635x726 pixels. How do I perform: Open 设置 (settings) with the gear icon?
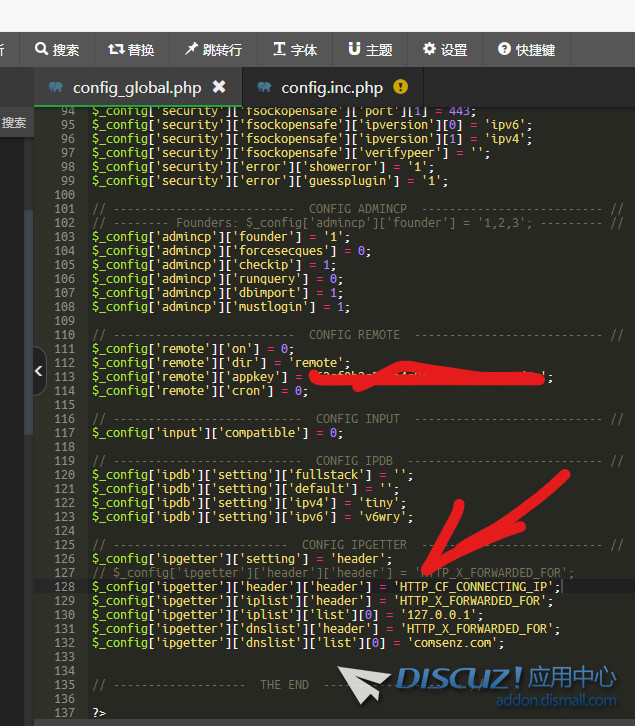tap(444, 49)
